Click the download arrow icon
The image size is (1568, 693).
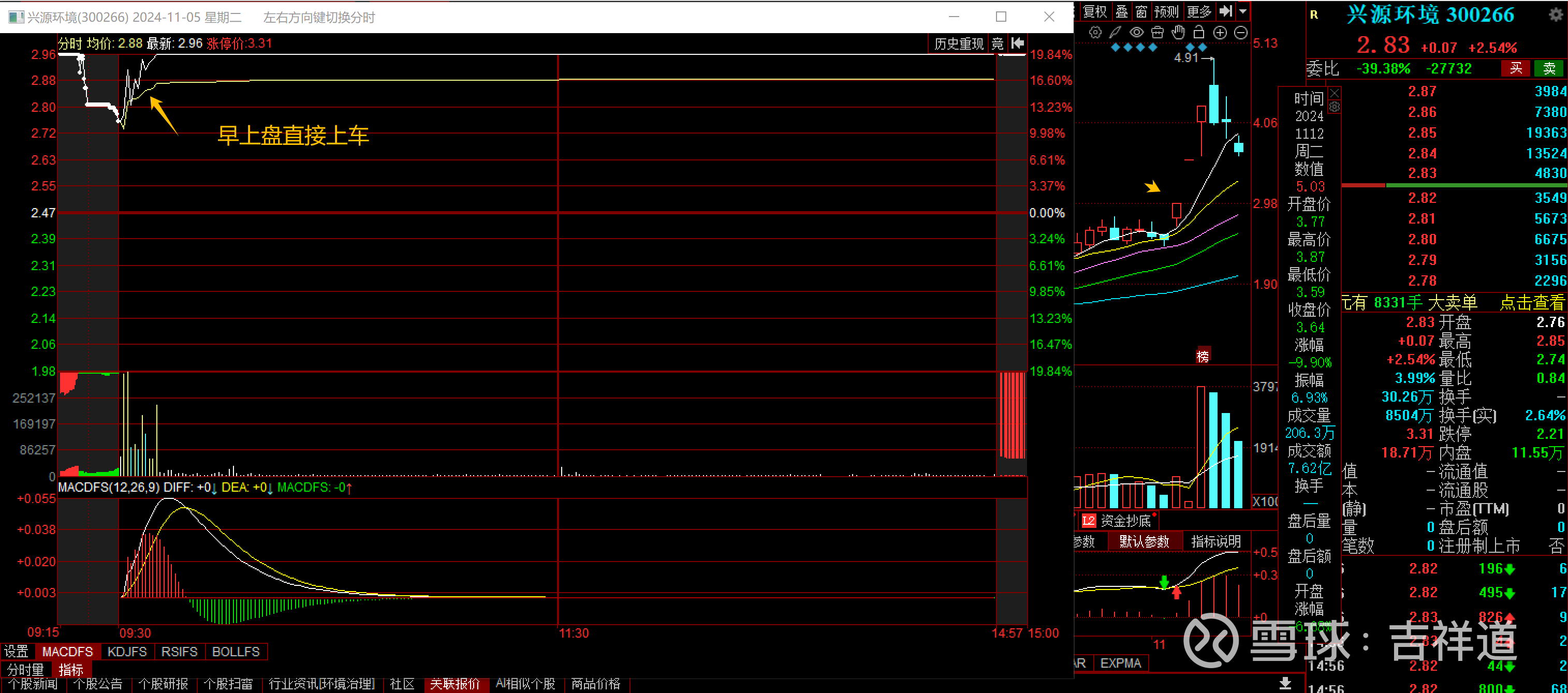tap(1285, 683)
